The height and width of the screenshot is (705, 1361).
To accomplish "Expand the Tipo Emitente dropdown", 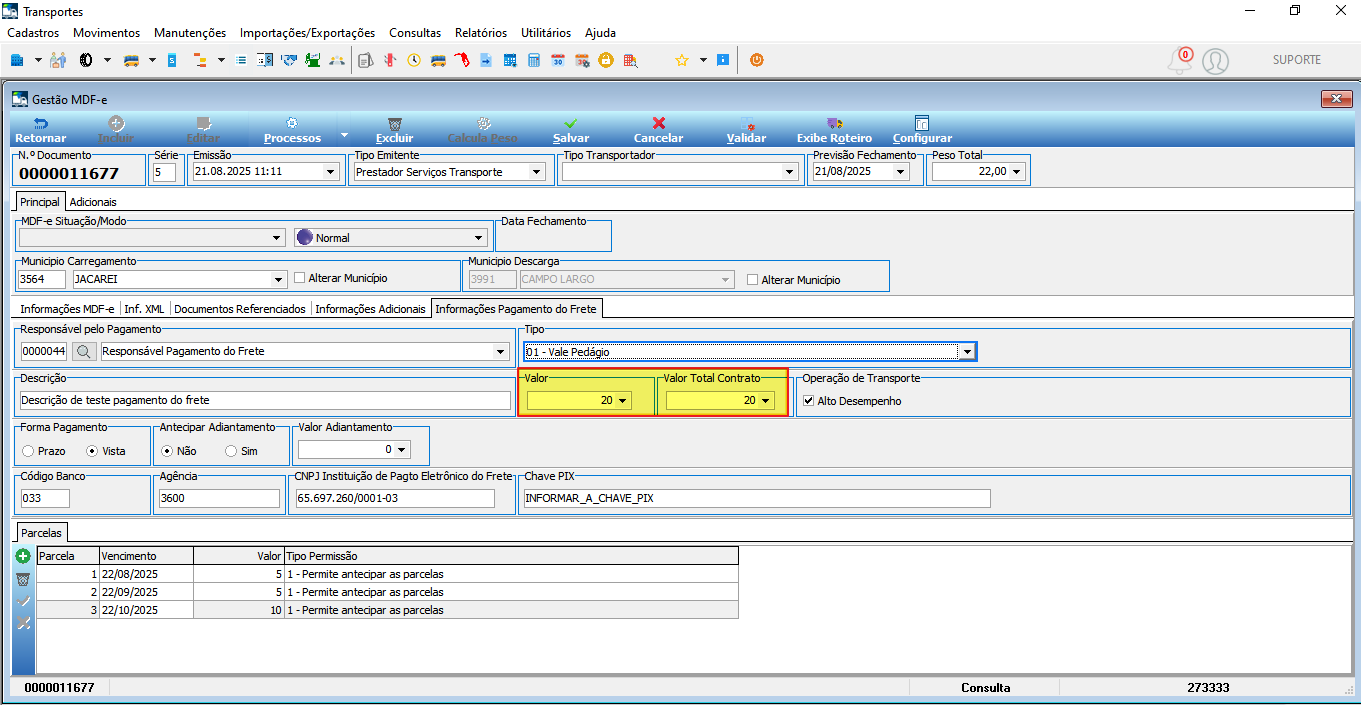I will pyautogui.click(x=537, y=172).
